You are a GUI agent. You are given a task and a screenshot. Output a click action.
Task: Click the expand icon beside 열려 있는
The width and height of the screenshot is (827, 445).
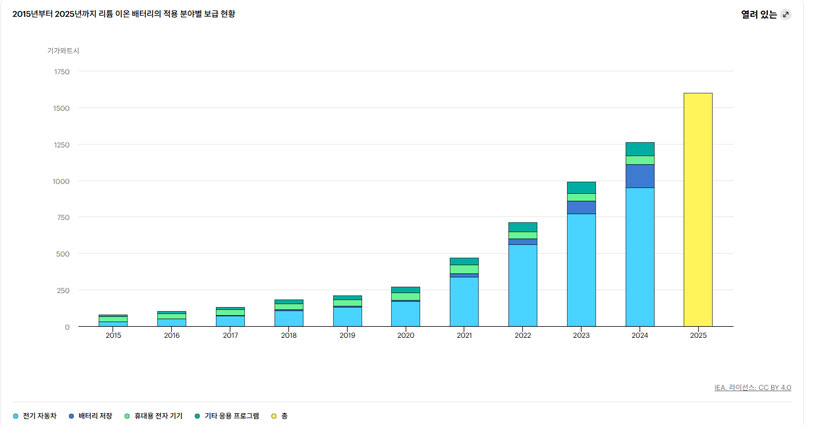click(786, 15)
